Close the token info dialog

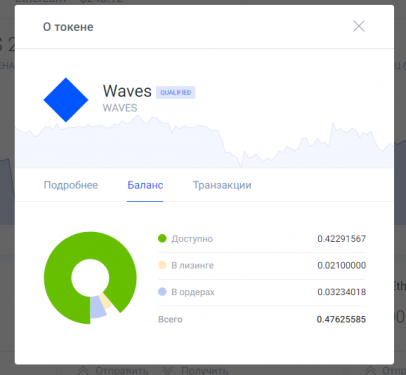(x=359, y=26)
